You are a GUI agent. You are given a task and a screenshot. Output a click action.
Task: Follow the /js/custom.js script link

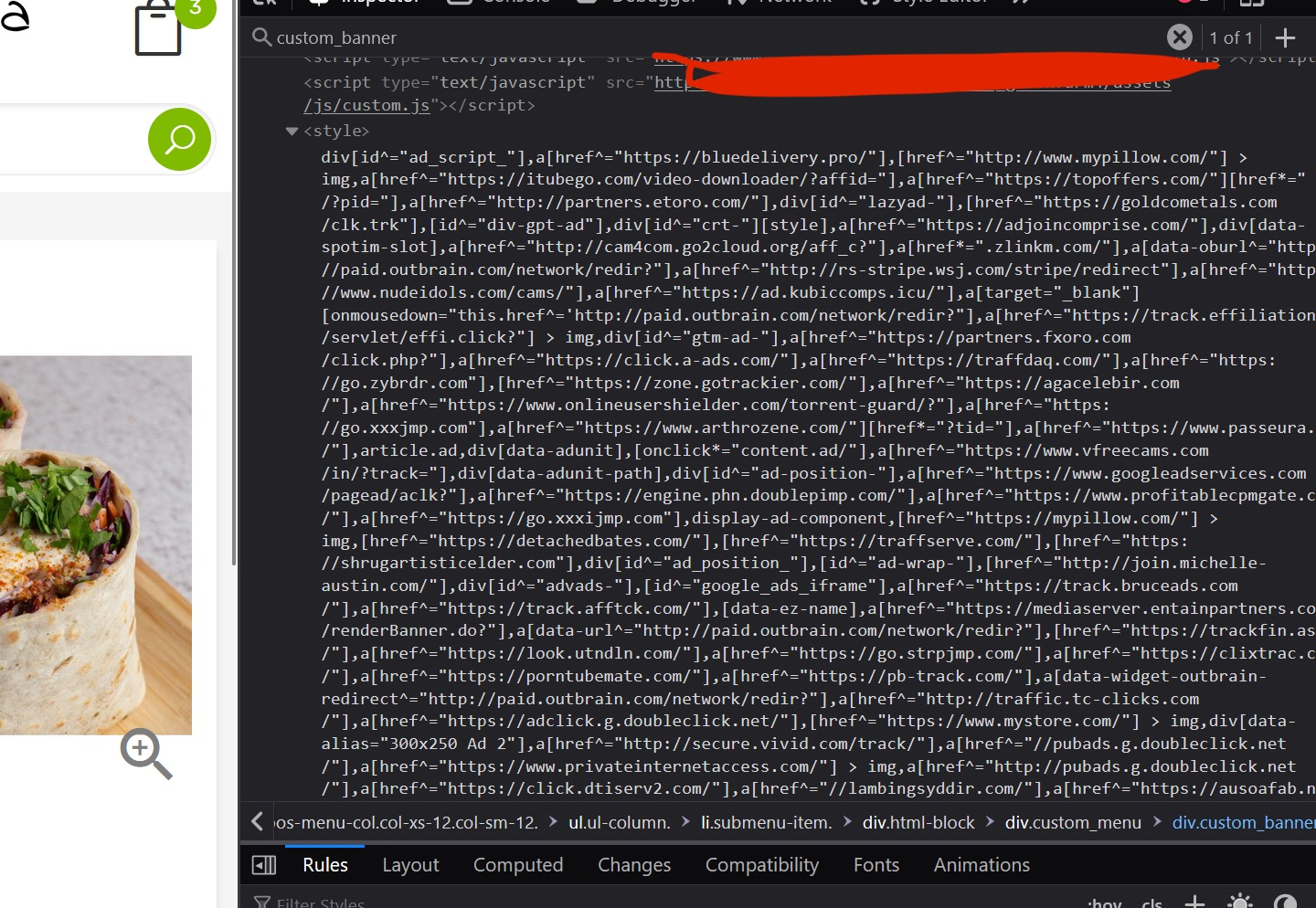(366, 105)
